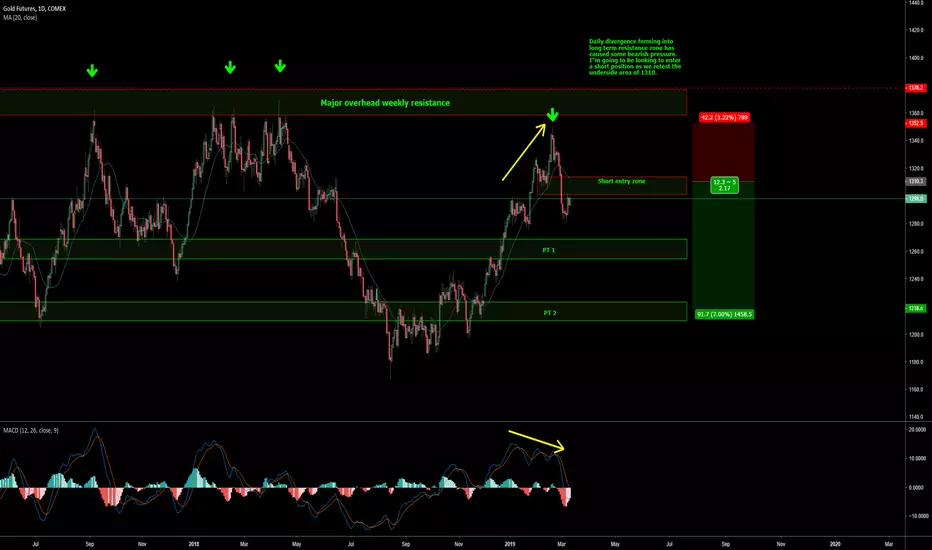Click the Major overhead weekly resistance label
This screenshot has height=550, width=932.
click(385, 103)
